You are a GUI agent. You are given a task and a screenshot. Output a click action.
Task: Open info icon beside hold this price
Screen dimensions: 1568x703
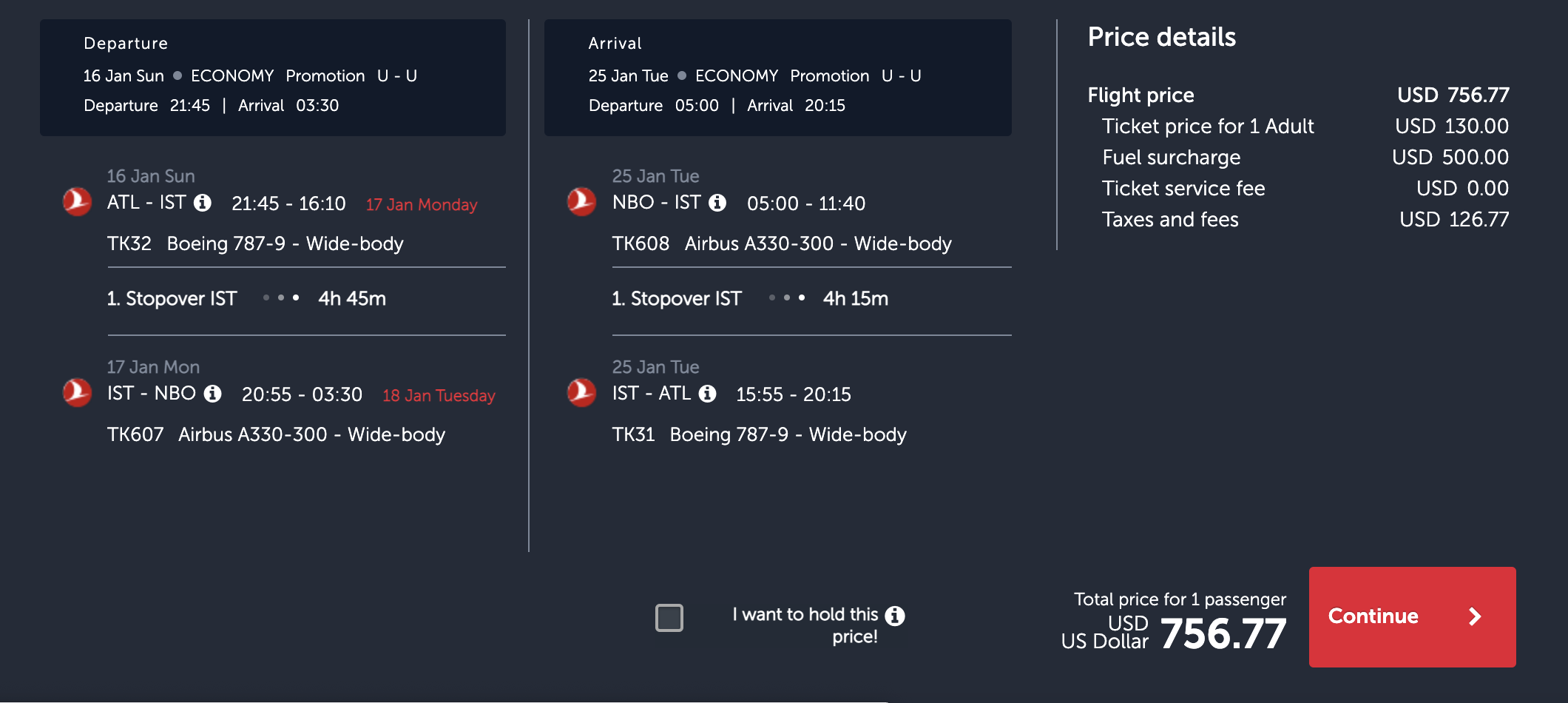895,616
